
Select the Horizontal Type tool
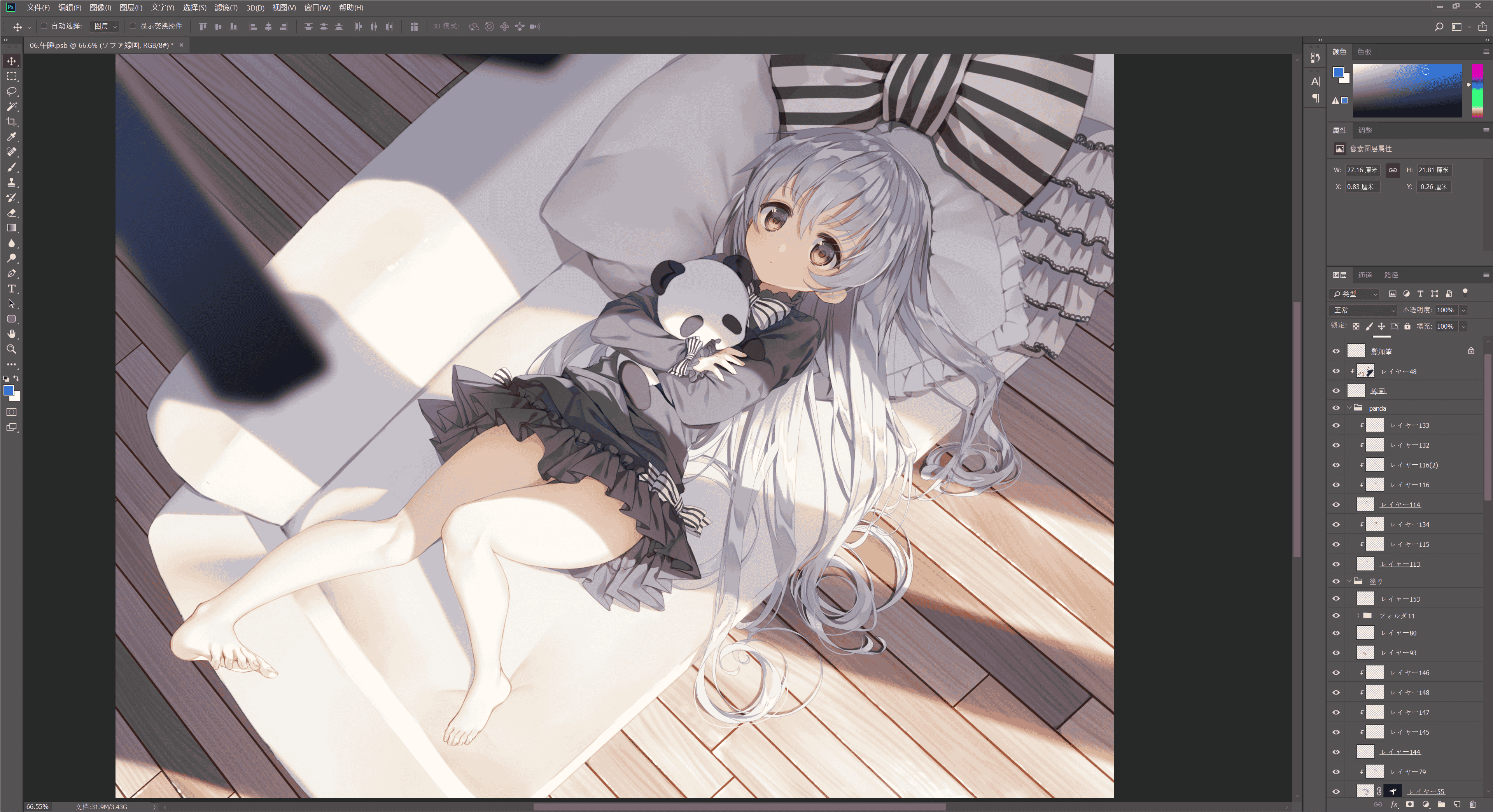click(x=12, y=289)
